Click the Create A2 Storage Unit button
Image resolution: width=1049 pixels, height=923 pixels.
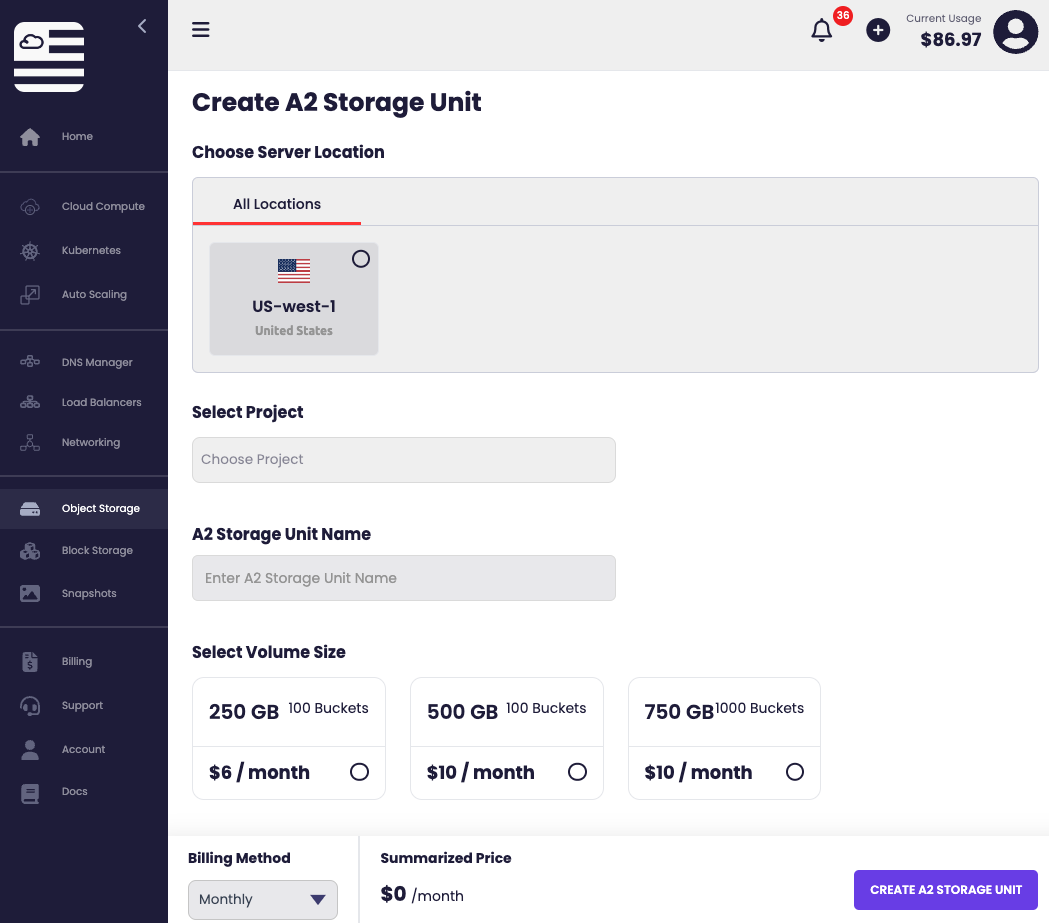(x=945, y=890)
